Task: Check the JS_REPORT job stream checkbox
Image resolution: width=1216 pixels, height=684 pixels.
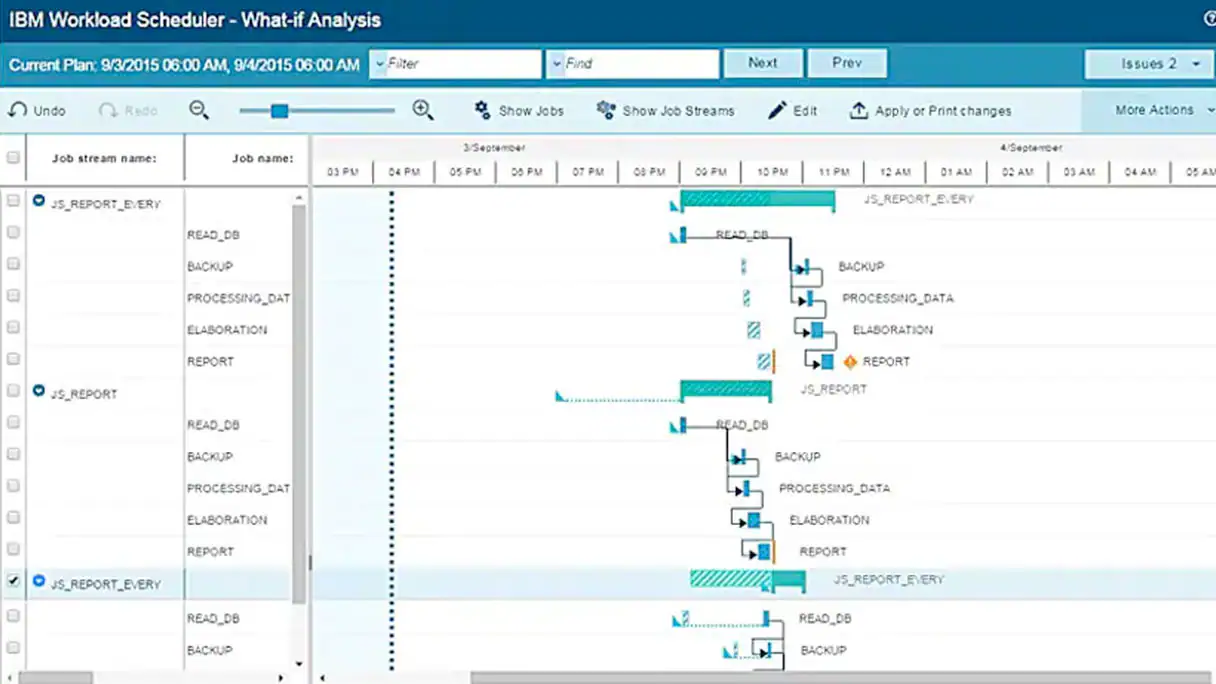Action: click(14, 390)
